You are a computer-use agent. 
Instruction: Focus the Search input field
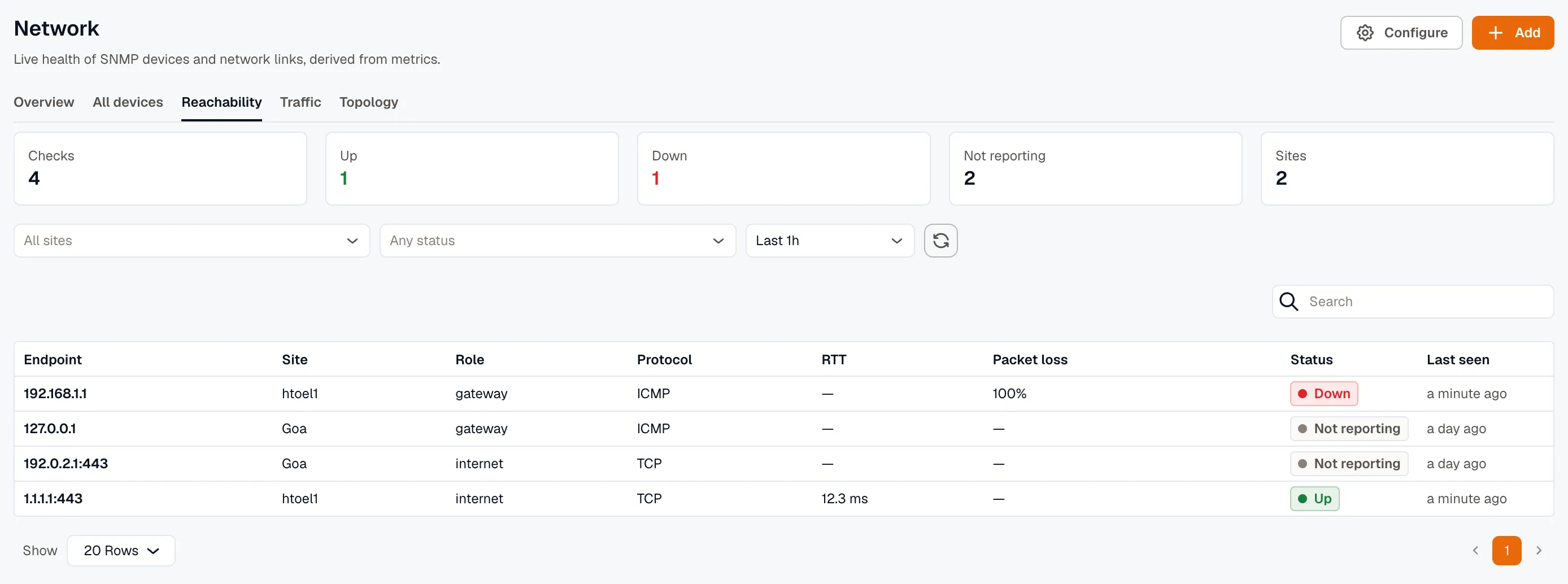1412,301
